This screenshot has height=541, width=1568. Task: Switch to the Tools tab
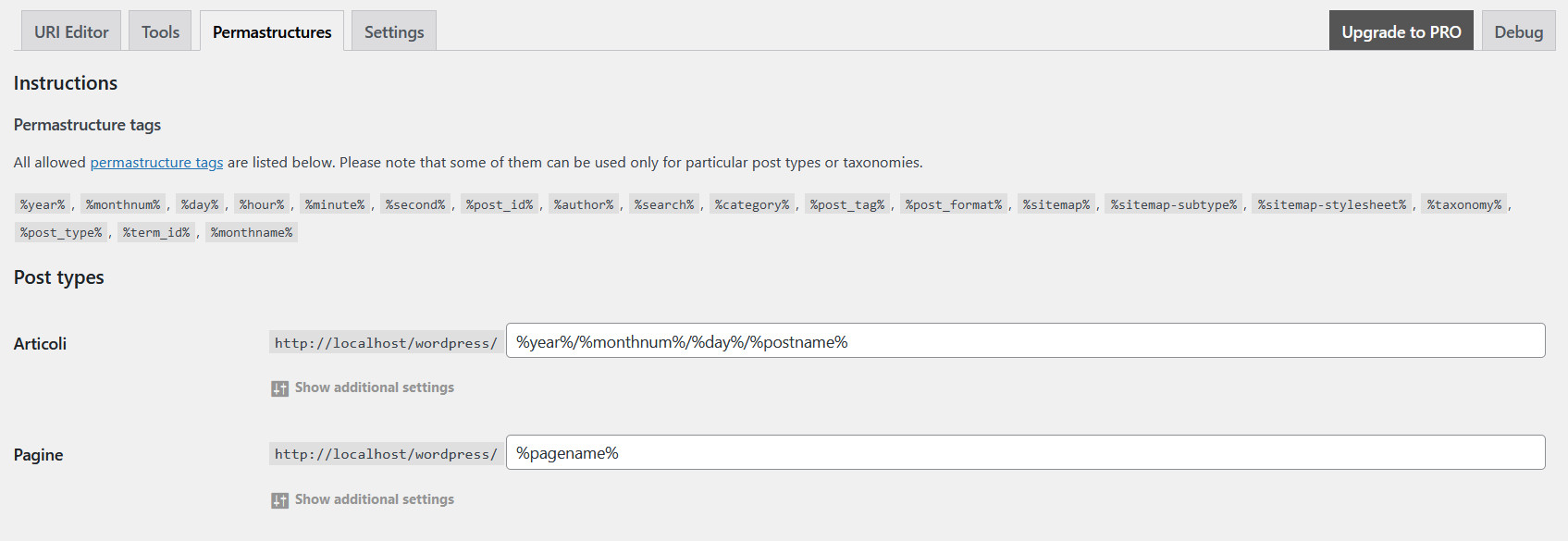160,31
